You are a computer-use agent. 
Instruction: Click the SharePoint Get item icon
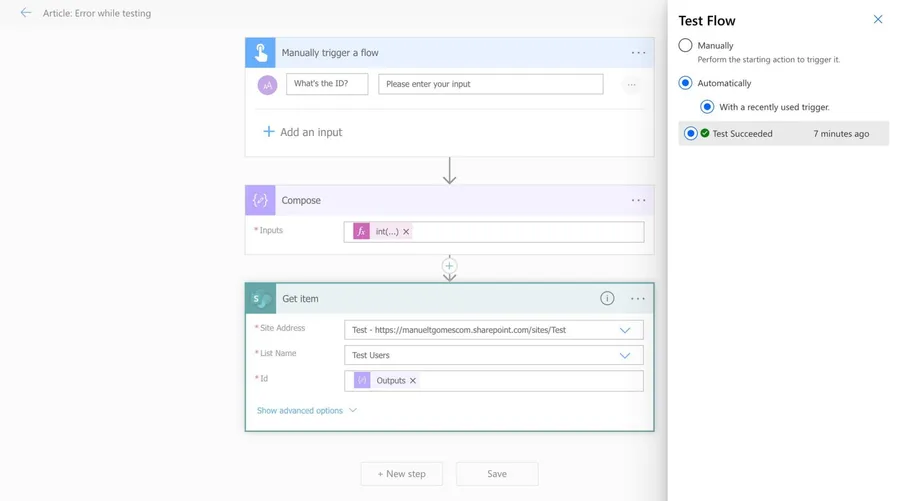click(261, 298)
